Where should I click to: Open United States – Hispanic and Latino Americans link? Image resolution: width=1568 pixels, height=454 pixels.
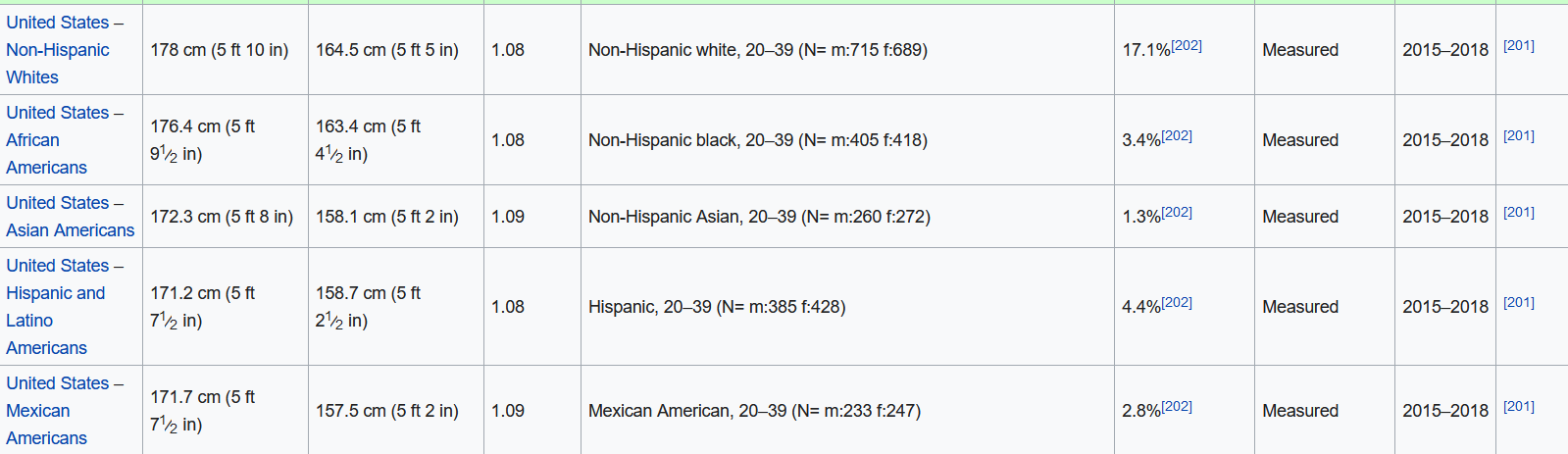coord(65,307)
